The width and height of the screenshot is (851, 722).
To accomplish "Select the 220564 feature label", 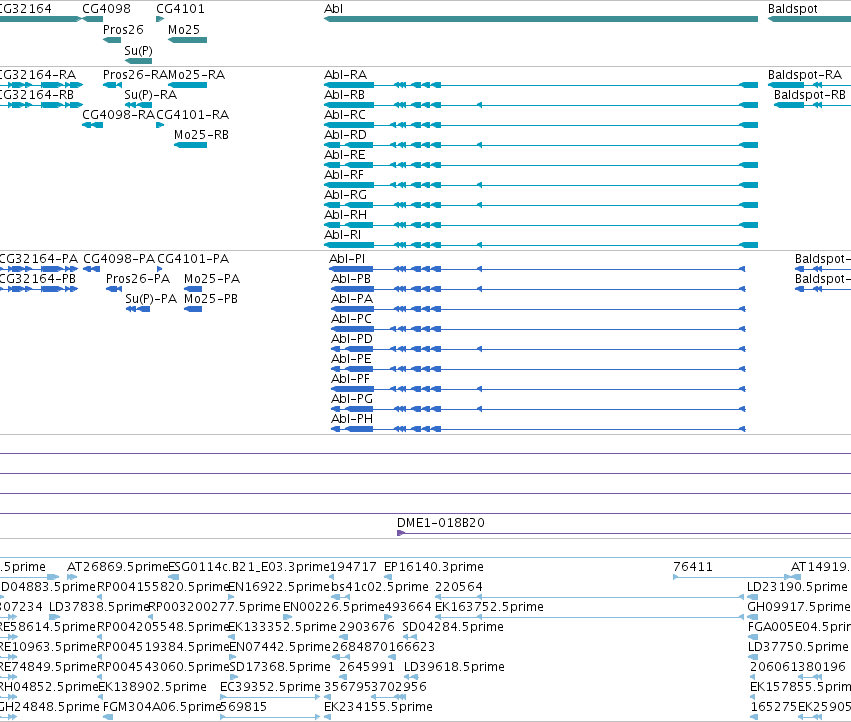I will coord(459,587).
